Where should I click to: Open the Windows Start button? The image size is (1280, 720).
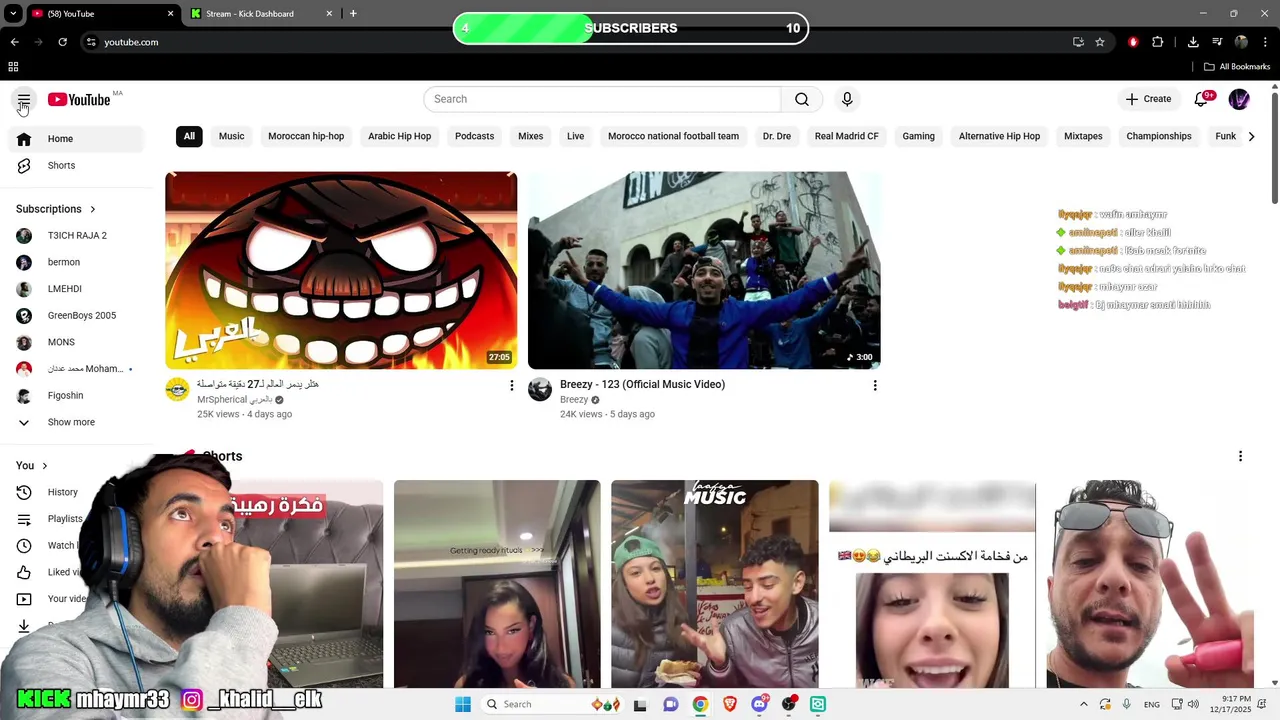point(463,704)
